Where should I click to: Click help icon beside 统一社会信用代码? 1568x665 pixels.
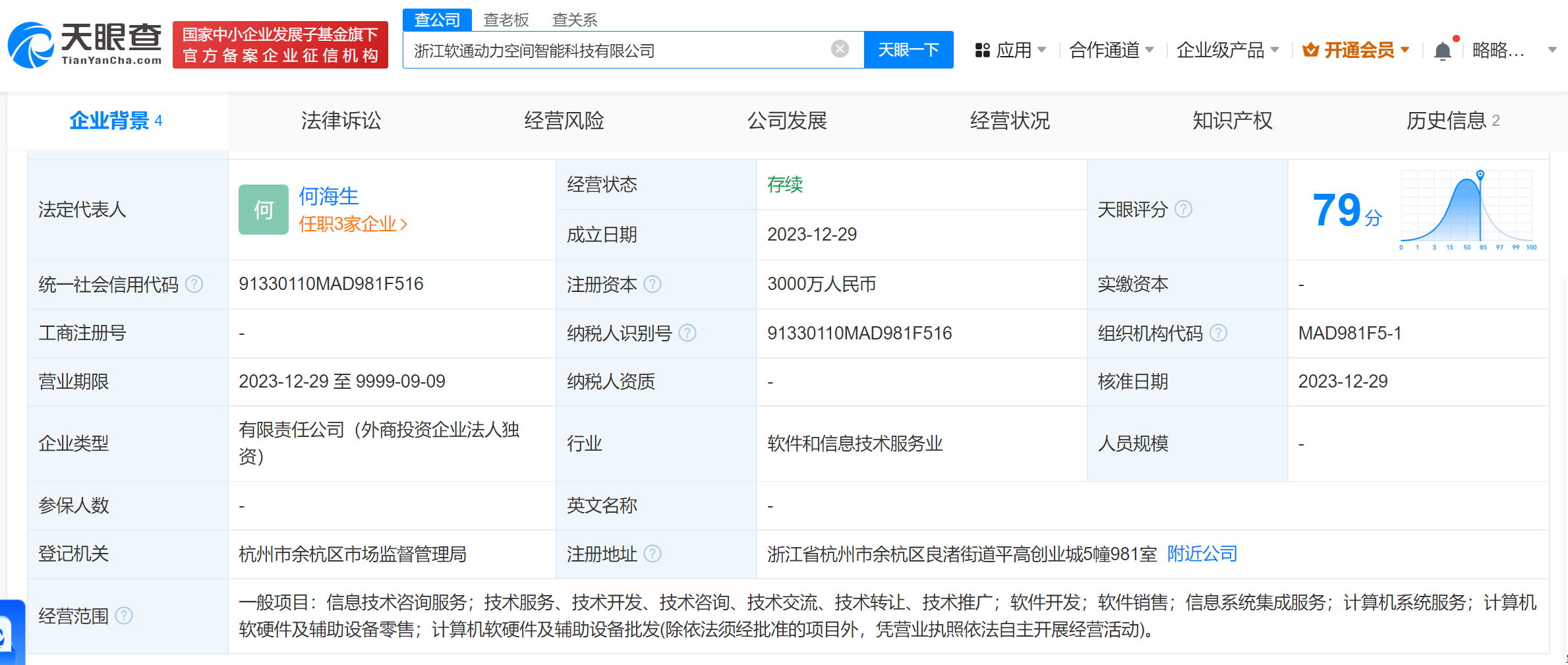pyautogui.click(x=194, y=284)
